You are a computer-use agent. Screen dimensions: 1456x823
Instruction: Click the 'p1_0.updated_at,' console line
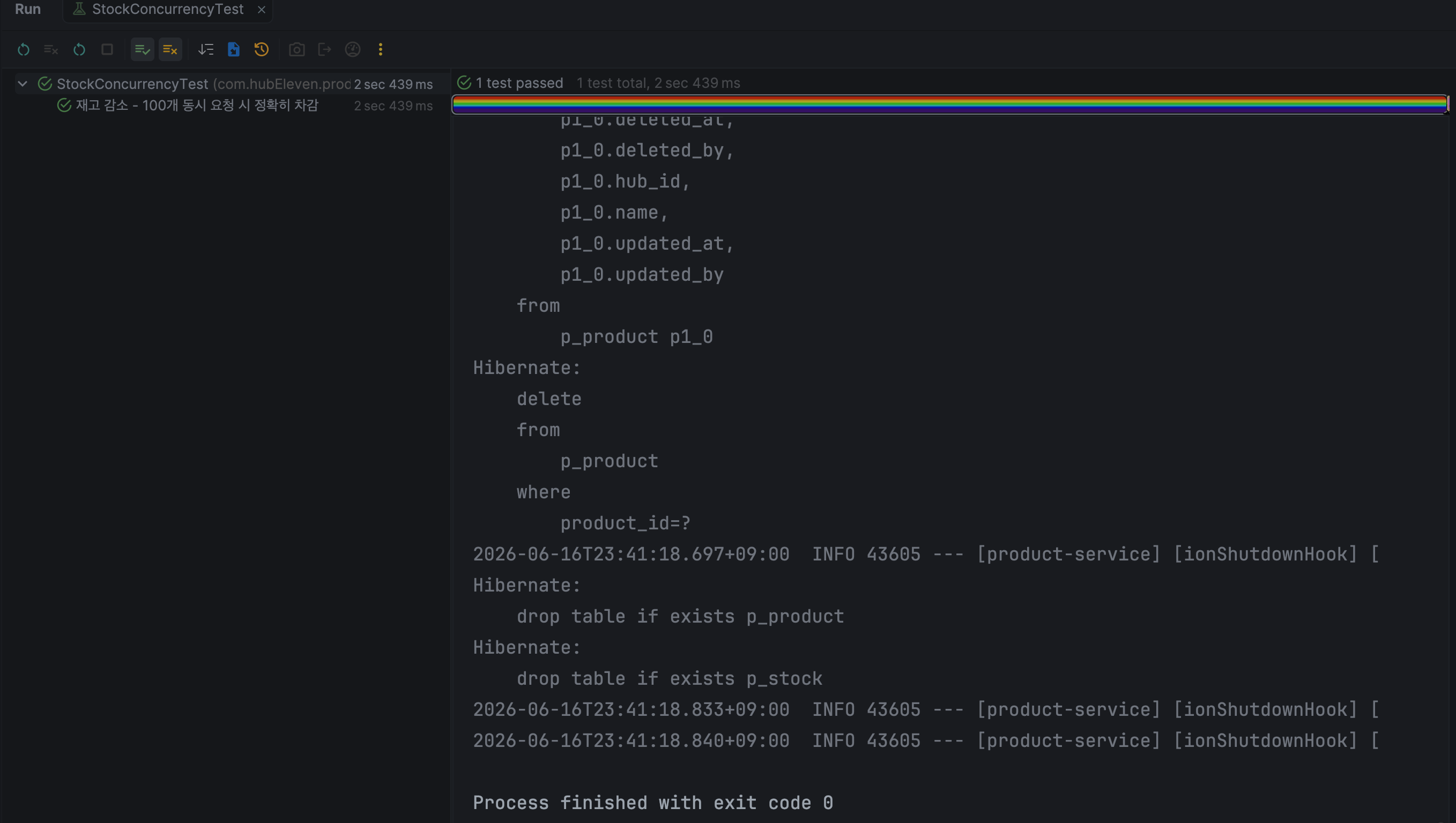648,243
